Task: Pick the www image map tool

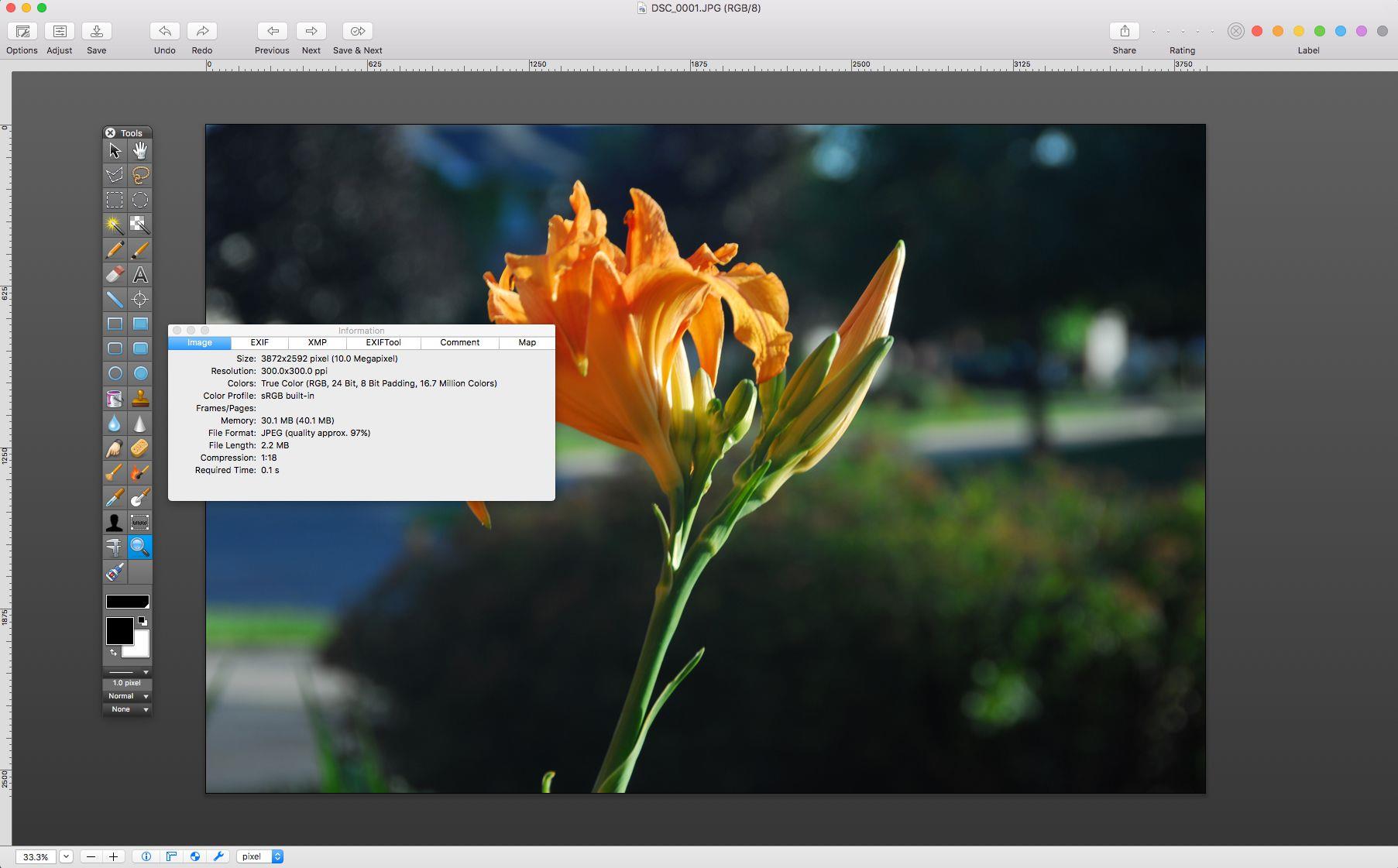Action: click(140, 522)
